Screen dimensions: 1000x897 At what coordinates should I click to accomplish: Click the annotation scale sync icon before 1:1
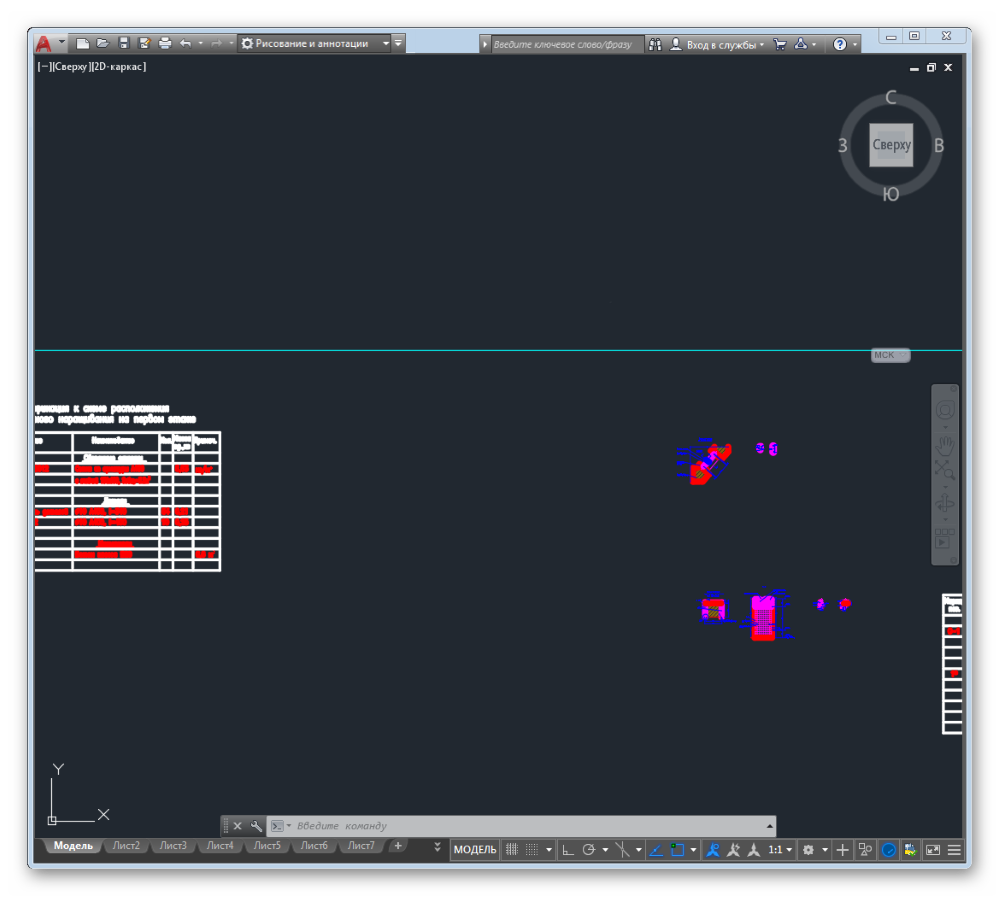point(754,850)
